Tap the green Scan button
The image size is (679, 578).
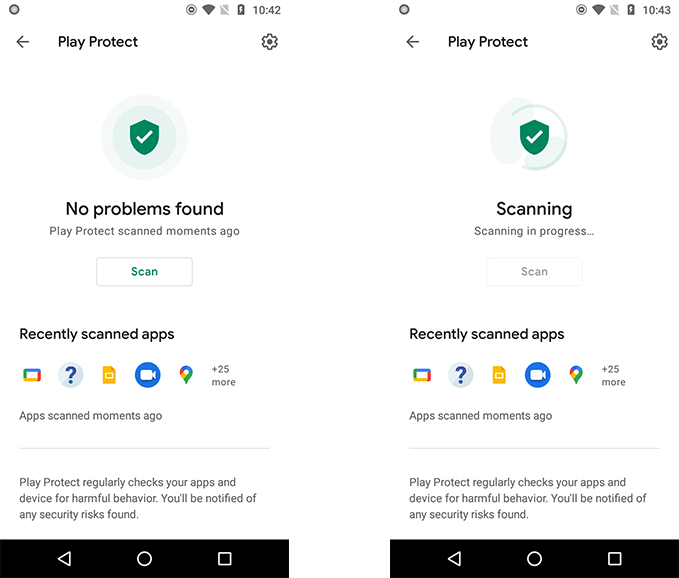click(144, 271)
